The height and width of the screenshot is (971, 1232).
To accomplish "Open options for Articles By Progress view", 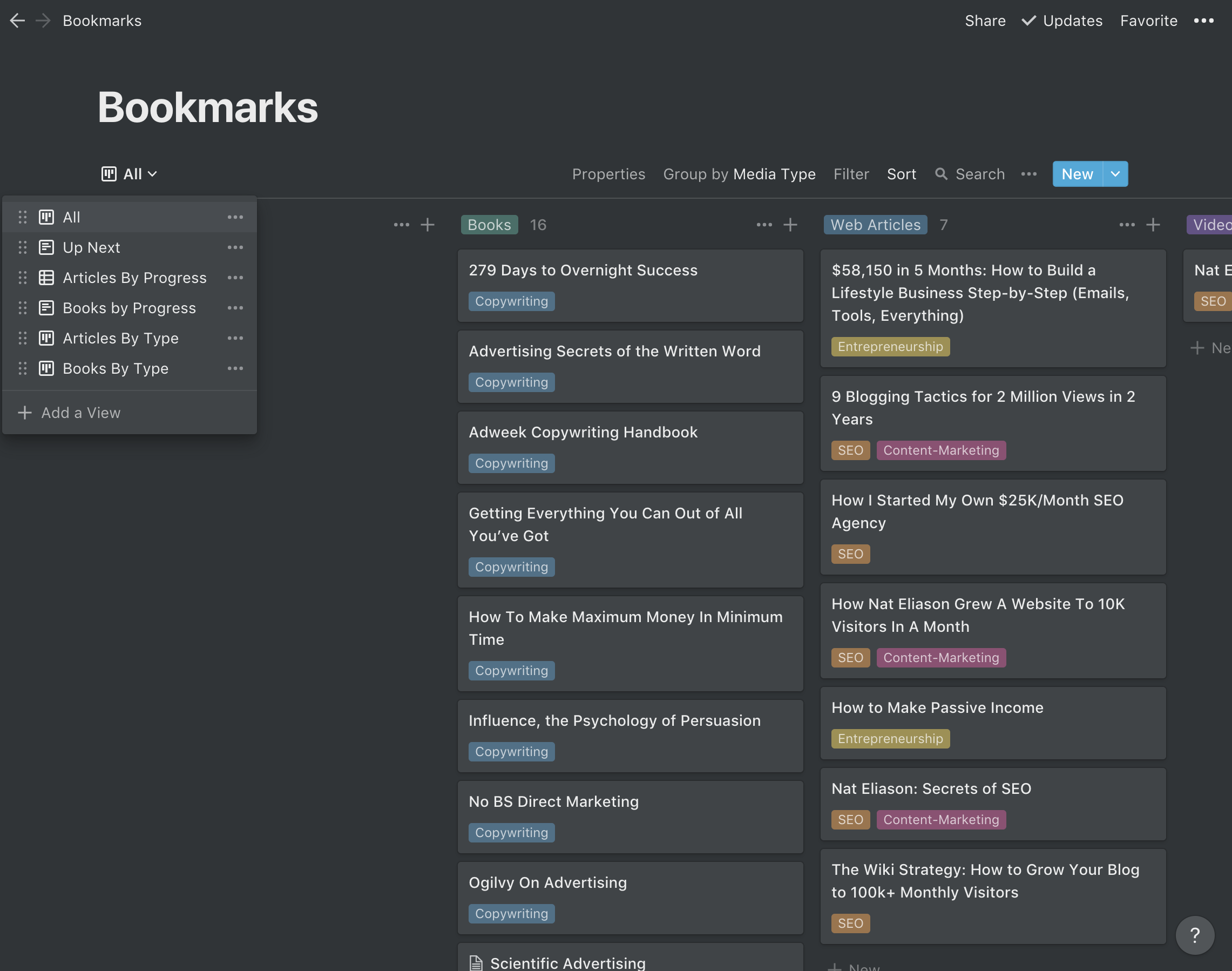I will (235, 278).
